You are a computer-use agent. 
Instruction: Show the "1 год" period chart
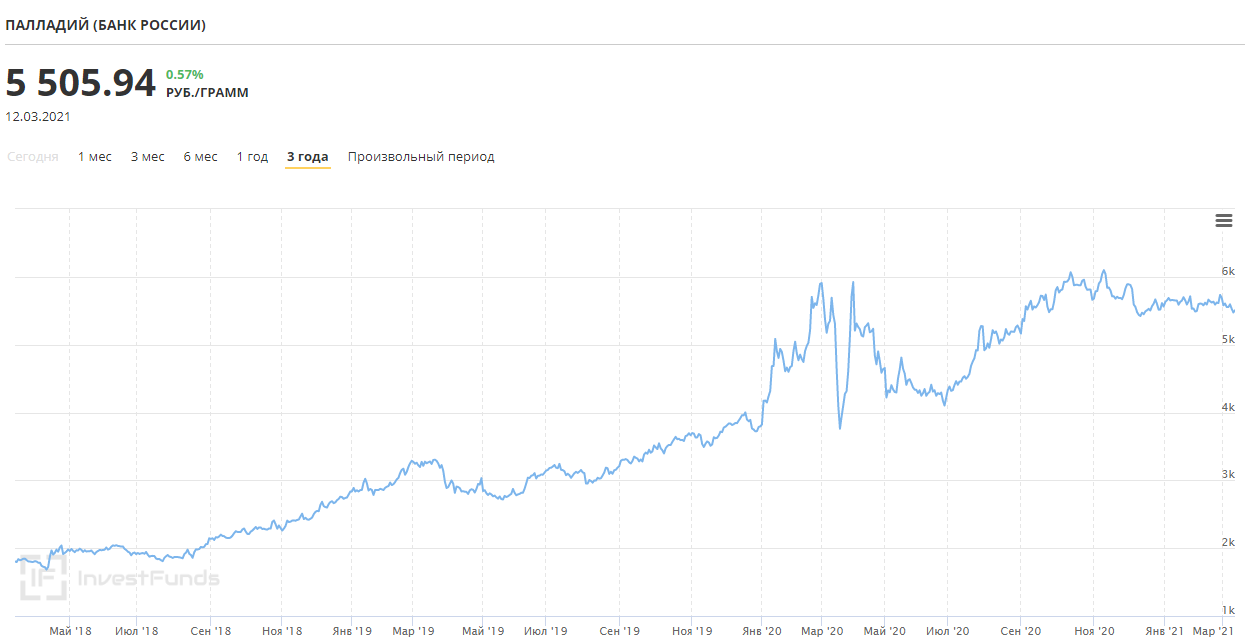click(252, 157)
